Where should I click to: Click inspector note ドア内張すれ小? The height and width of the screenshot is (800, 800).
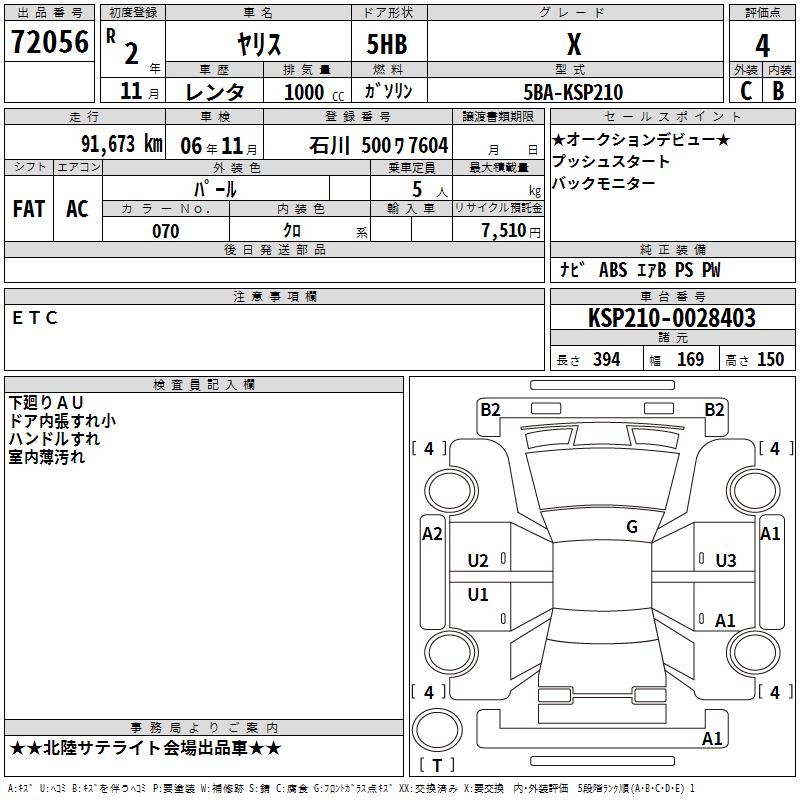click(x=62, y=420)
